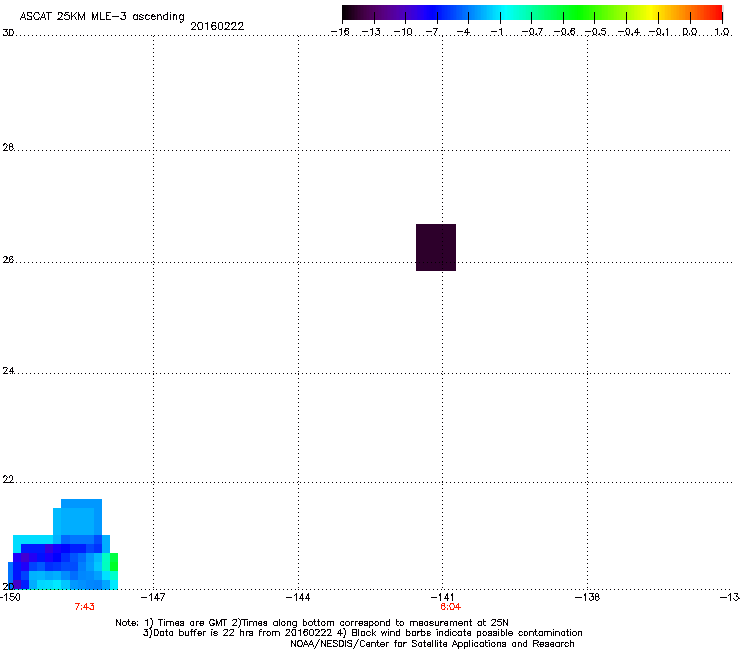
Task: Click the note line 'Times are GMT'
Action: point(312,623)
